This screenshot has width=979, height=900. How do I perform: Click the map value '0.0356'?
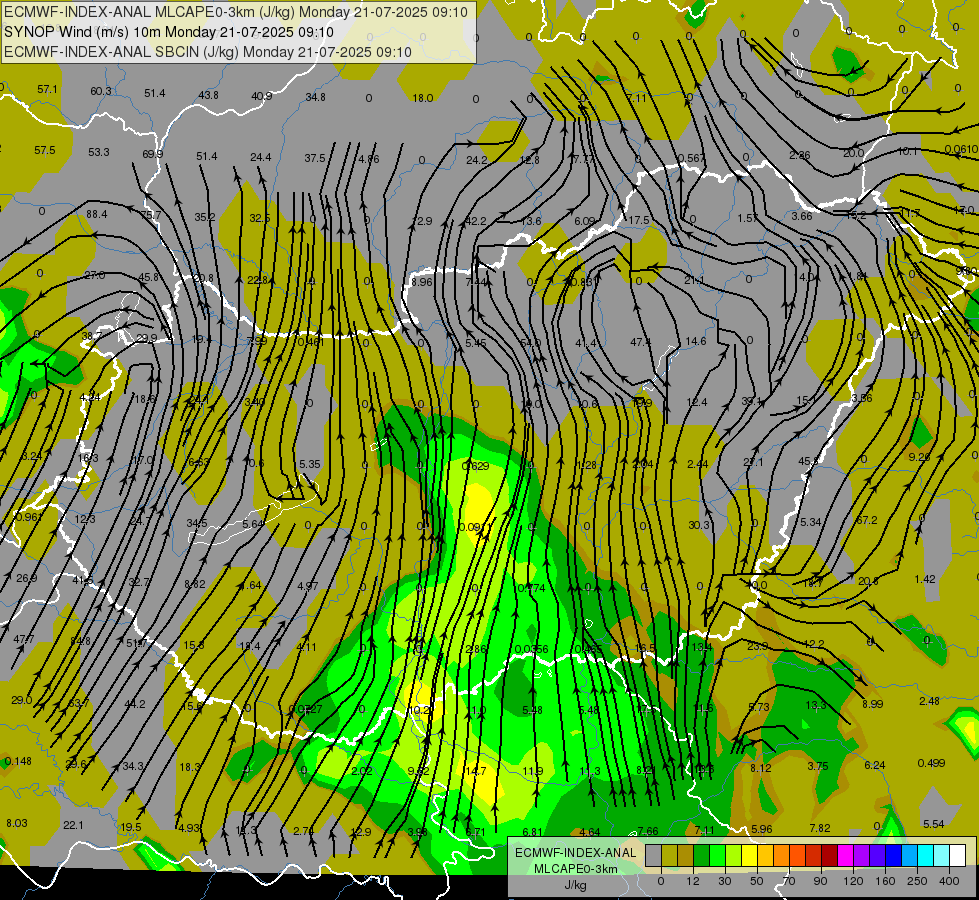tap(531, 649)
